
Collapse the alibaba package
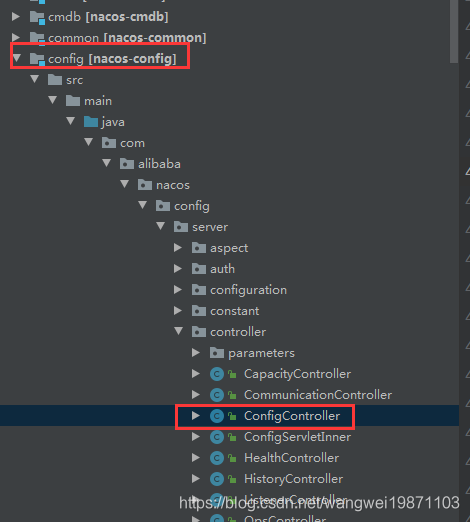[107, 163]
